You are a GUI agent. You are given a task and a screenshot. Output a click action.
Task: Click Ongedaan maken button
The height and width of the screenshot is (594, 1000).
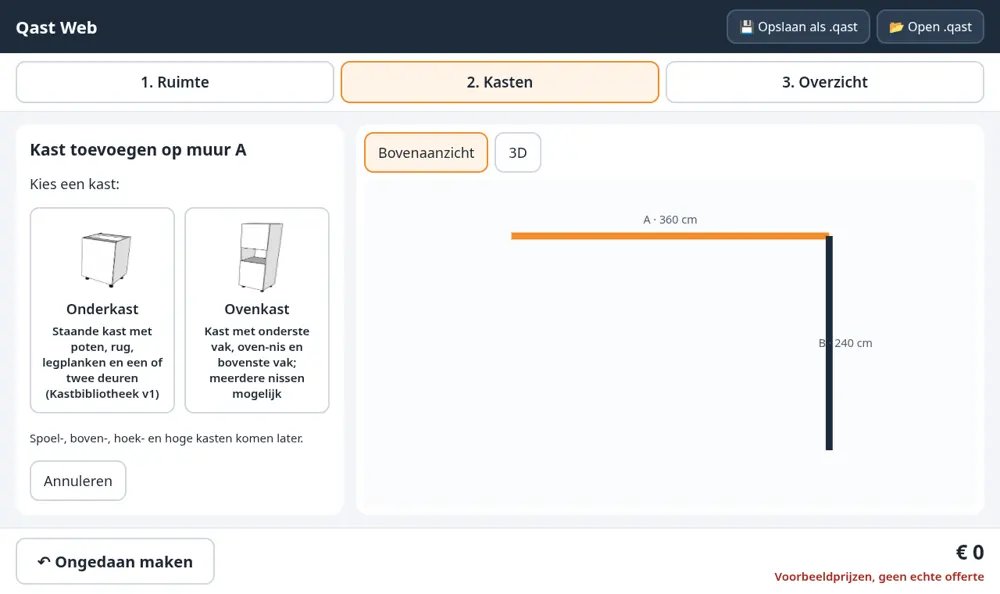click(115, 561)
